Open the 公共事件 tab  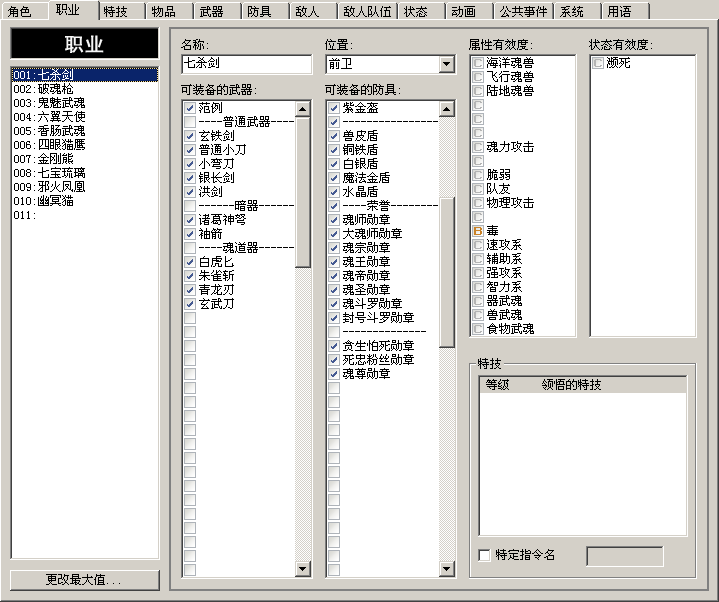(x=524, y=11)
